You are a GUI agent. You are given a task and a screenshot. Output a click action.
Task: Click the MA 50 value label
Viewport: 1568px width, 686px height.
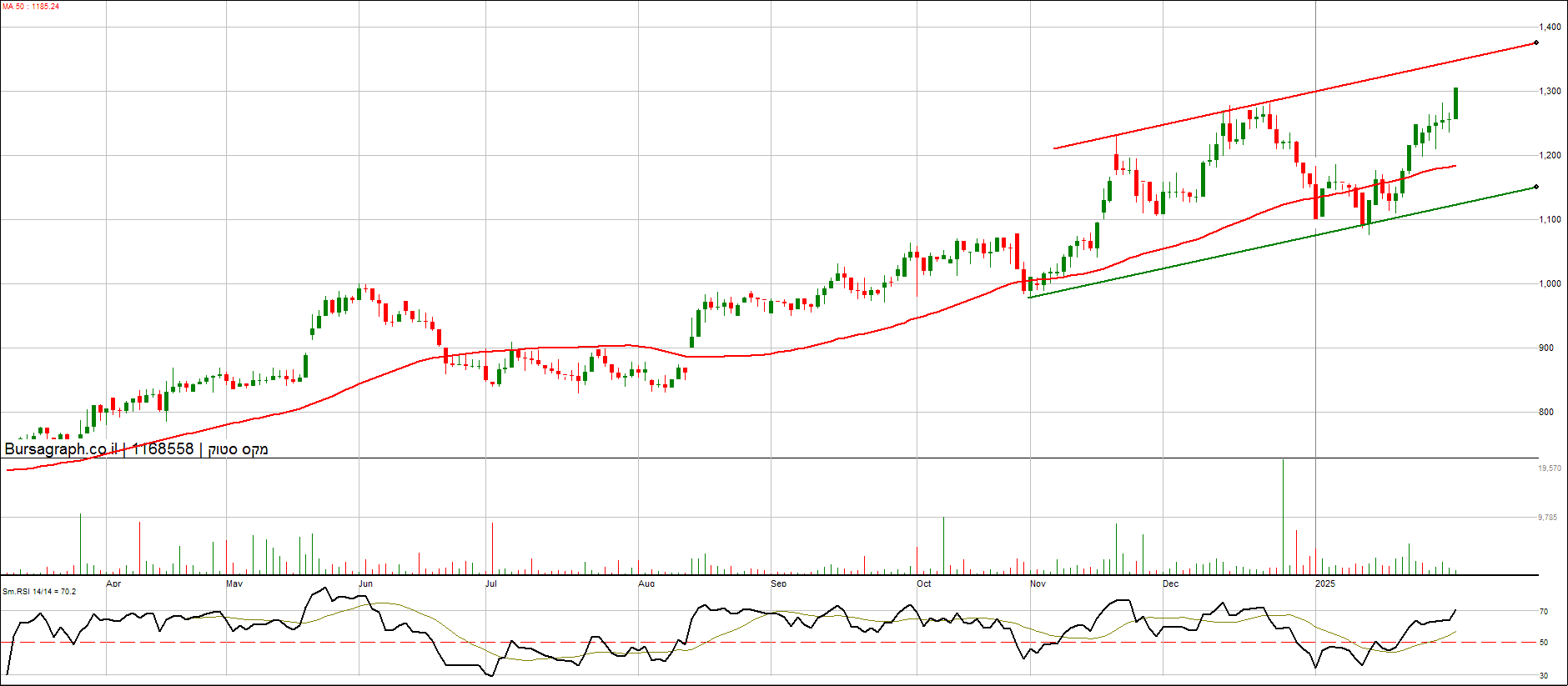pos(30,7)
